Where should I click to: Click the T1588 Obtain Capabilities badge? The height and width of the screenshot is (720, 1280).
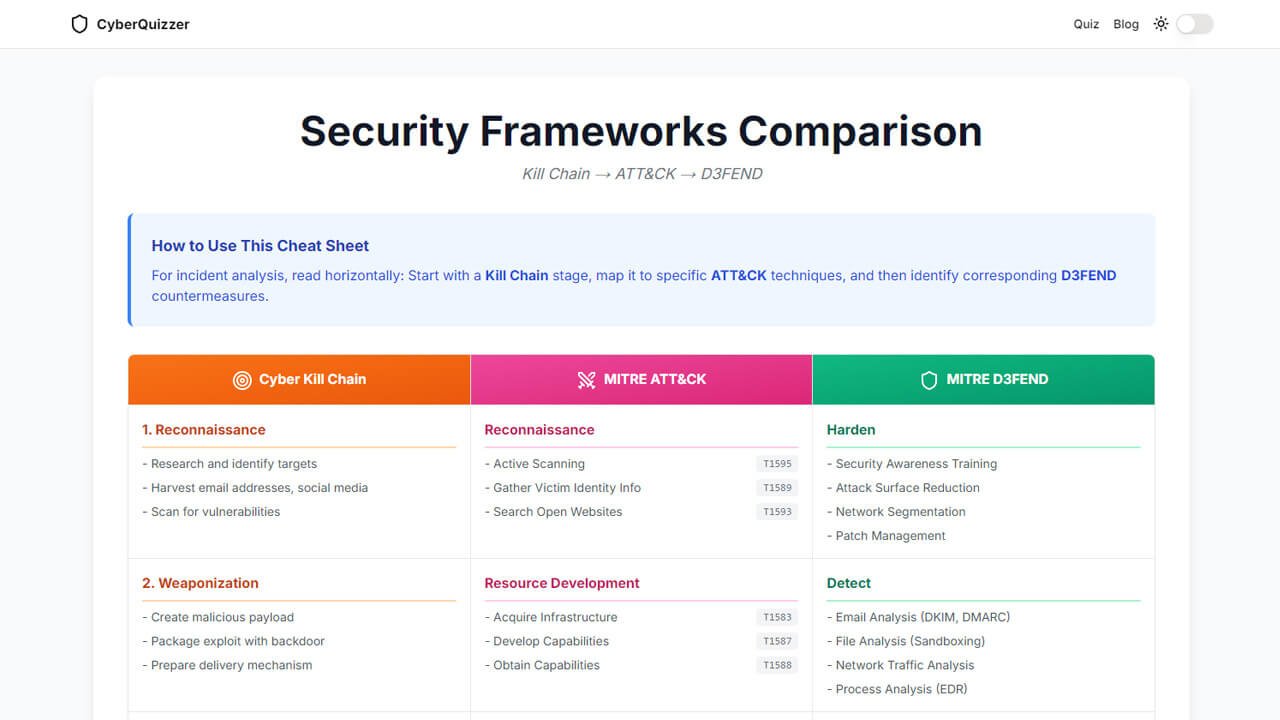click(x=777, y=666)
